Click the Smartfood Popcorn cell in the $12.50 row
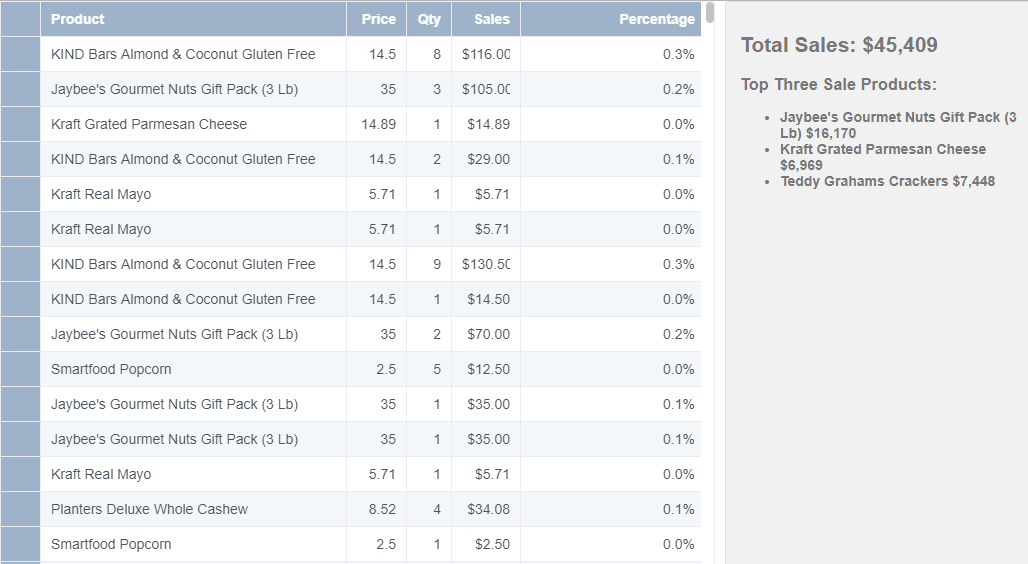 click(193, 369)
